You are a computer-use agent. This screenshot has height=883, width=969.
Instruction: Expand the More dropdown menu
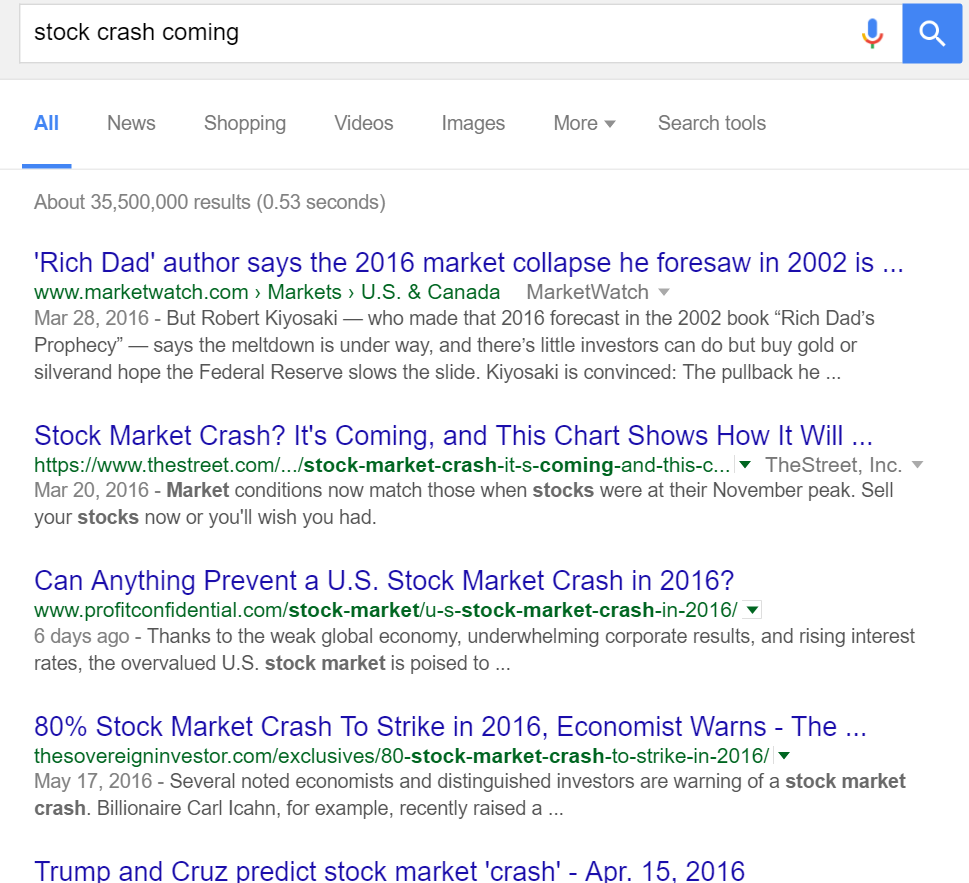[x=584, y=123]
